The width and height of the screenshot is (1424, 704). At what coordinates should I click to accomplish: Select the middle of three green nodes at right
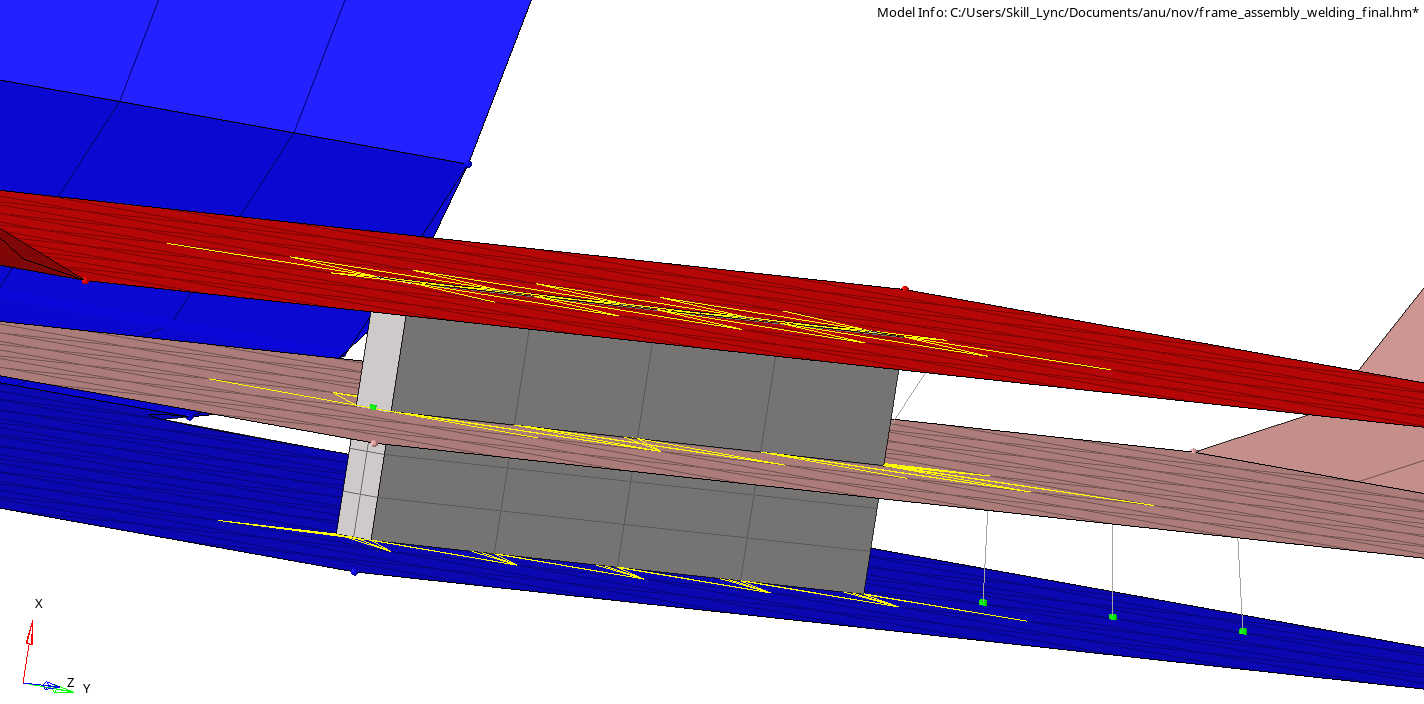[x=1113, y=617]
